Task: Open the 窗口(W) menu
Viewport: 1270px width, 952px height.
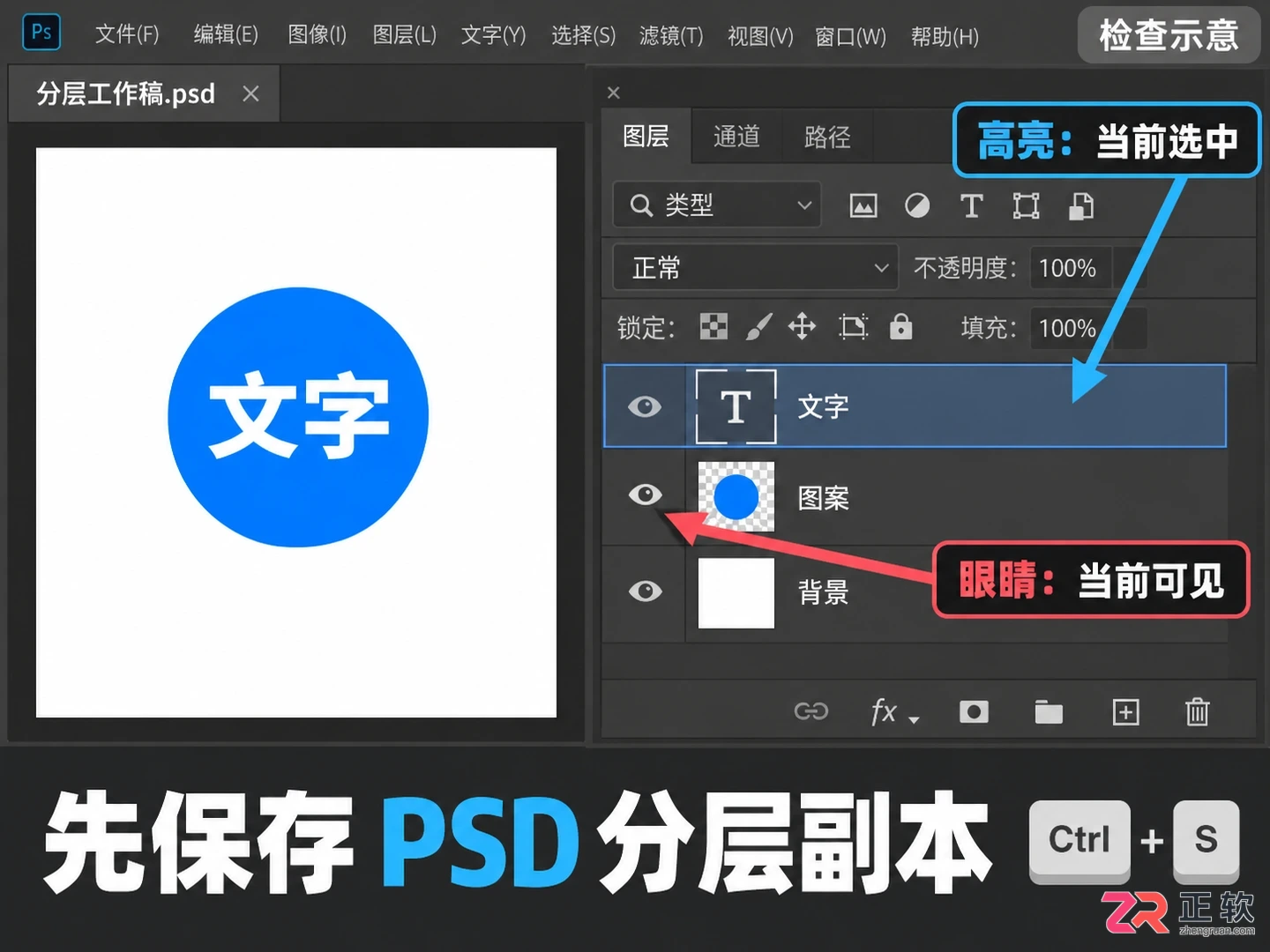Action: pos(850,36)
